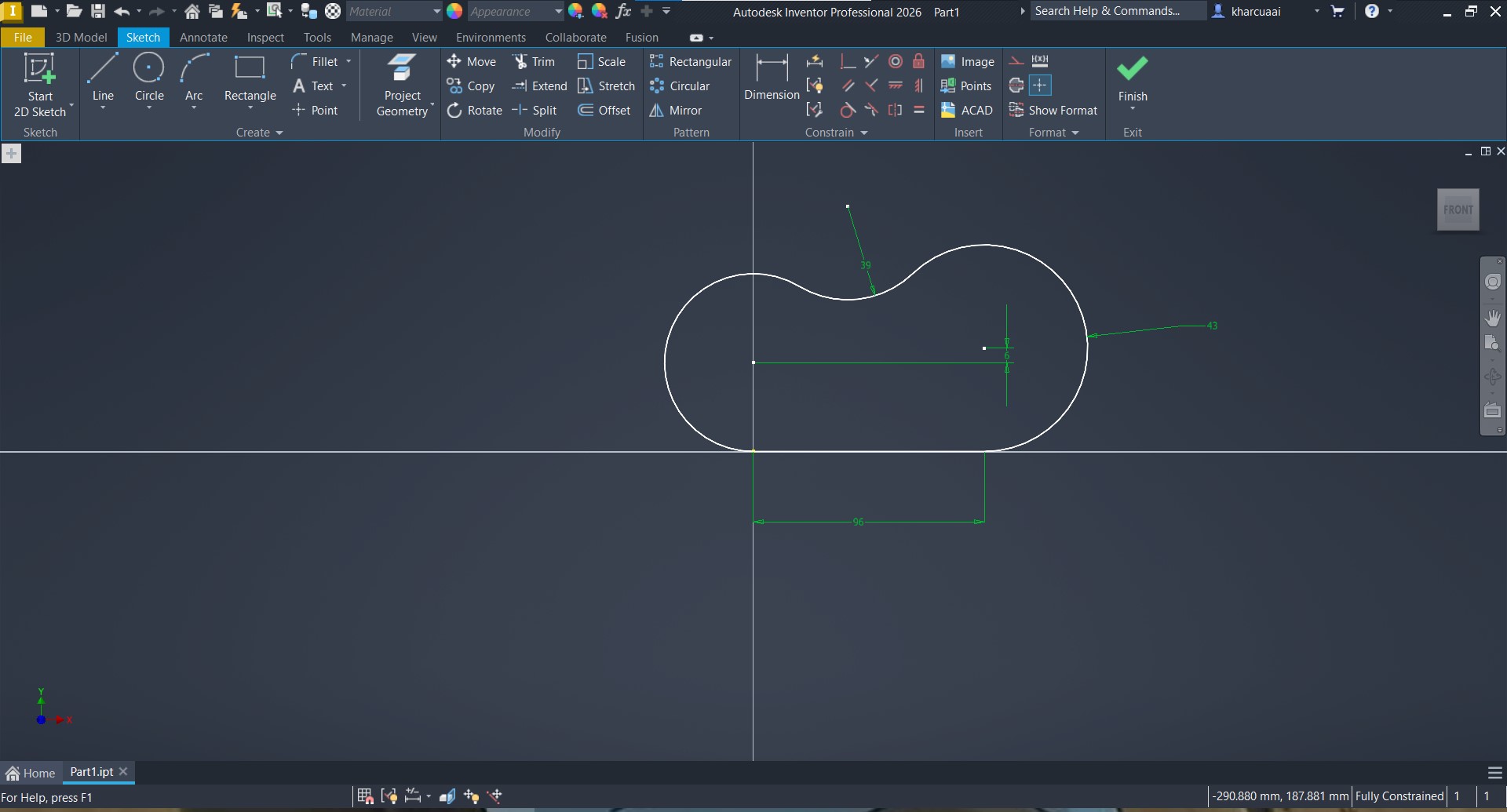
Task: Insert an ACAD file
Action: (967, 111)
